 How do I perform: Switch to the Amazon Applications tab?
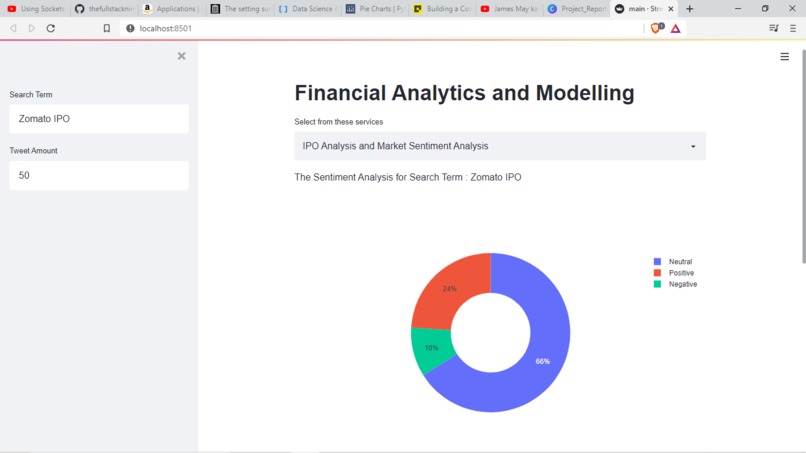pyautogui.click(x=172, y=9)
